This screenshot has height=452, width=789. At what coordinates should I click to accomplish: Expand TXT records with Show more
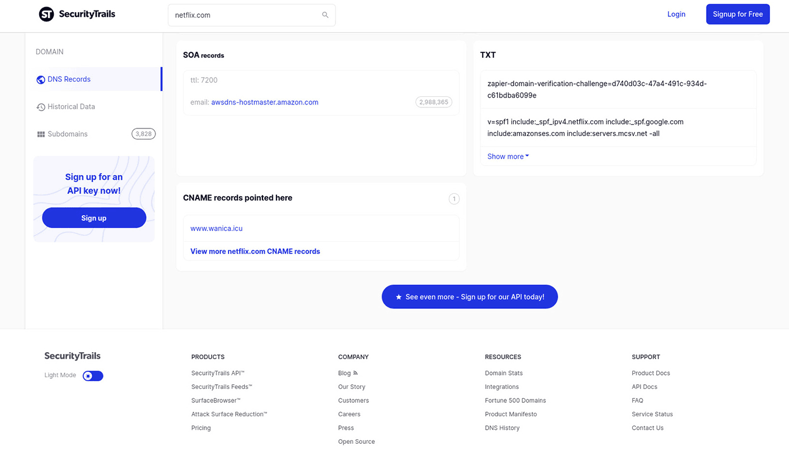tap(508, 157)
